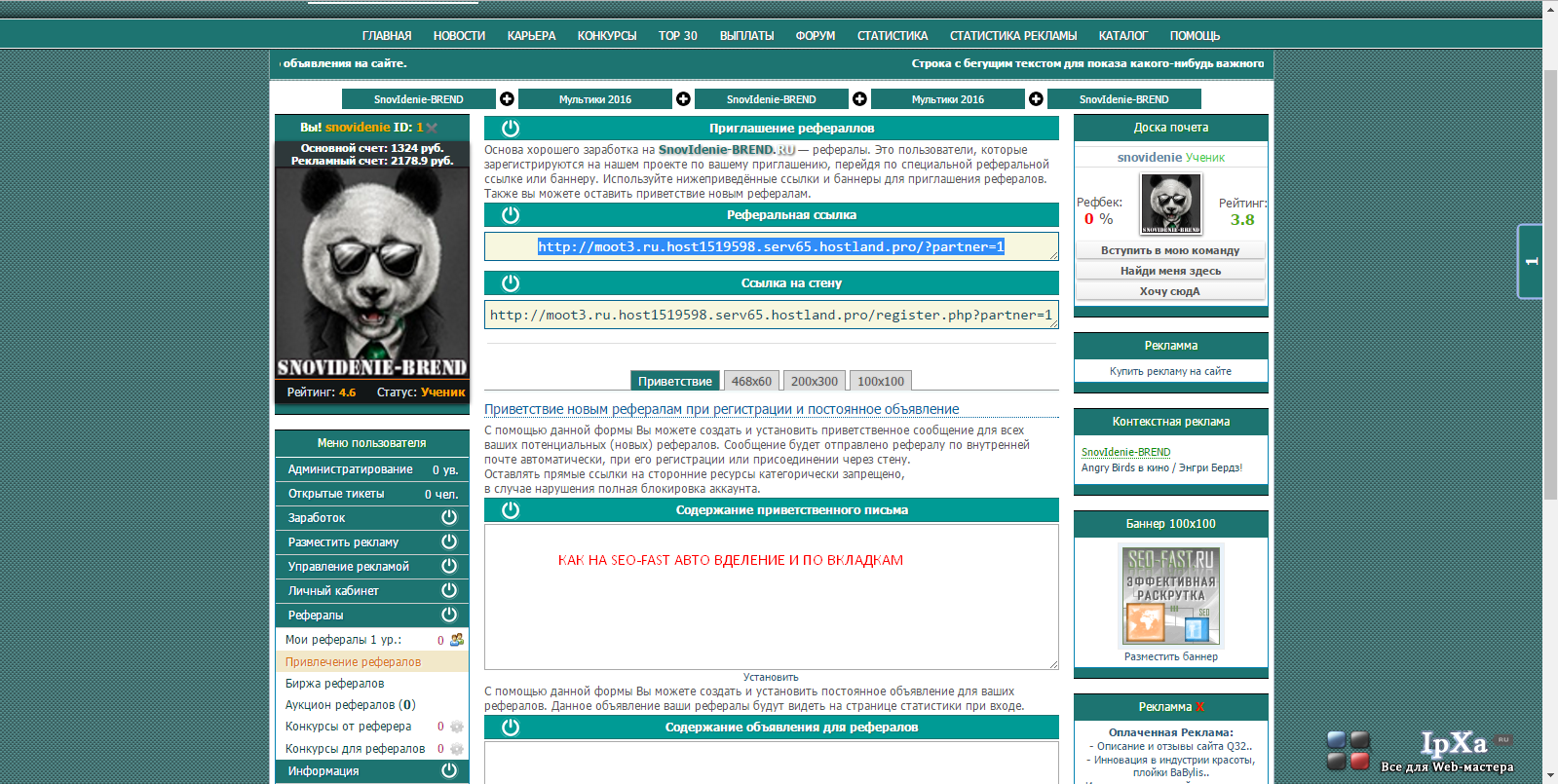Click the Установить button below the welcome letter
1558x784 pixels.
(x=771, y=677)
